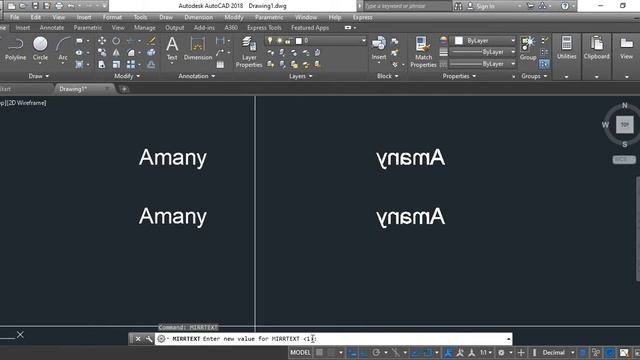
Task: Expand the Draw panel
Action: pos(39,76)
